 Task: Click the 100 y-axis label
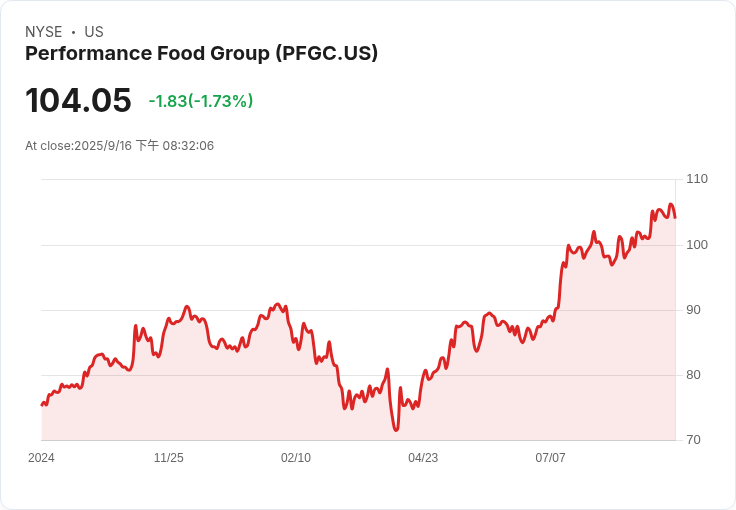click(696, 244)
